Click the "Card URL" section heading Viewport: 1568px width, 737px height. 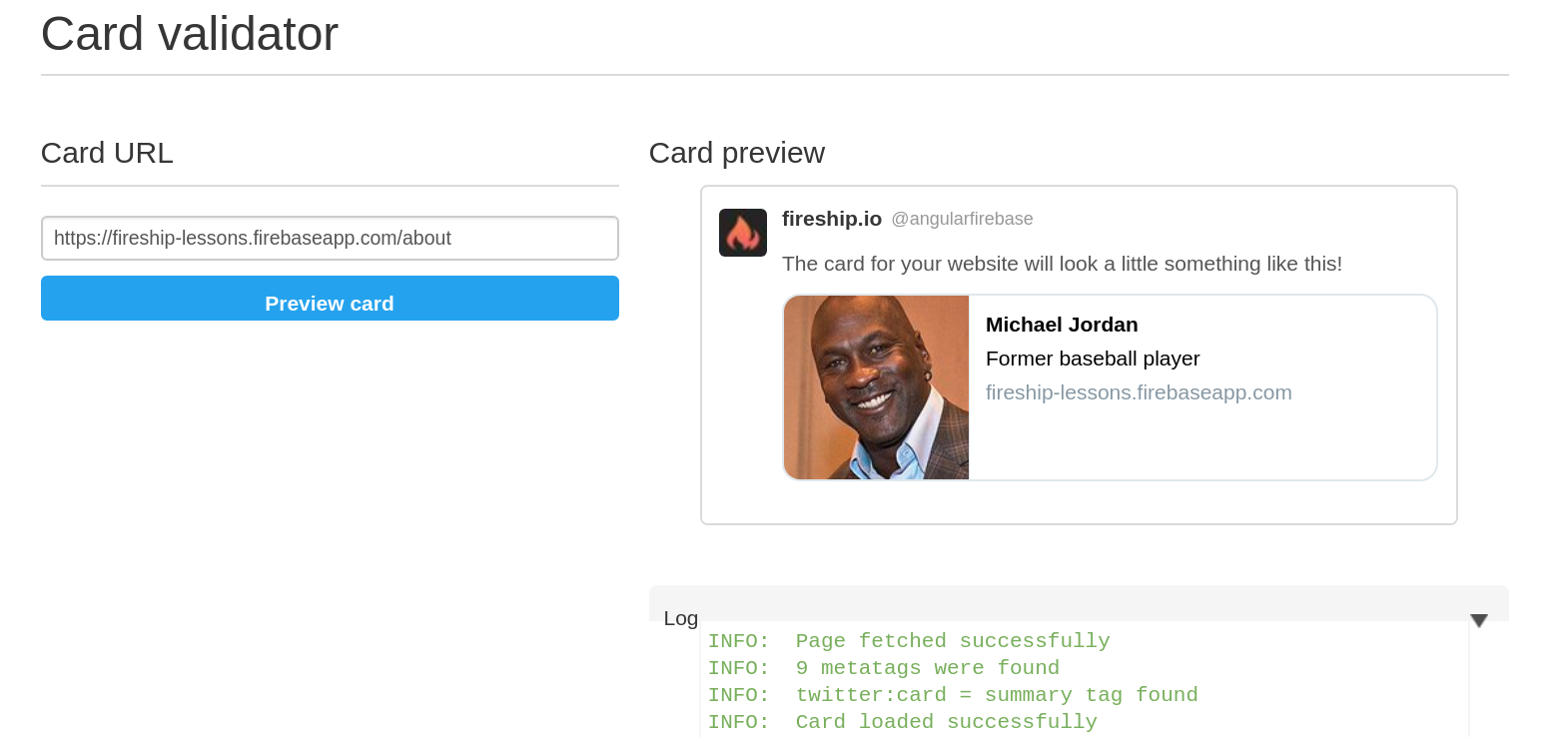[x=107, y=153]
